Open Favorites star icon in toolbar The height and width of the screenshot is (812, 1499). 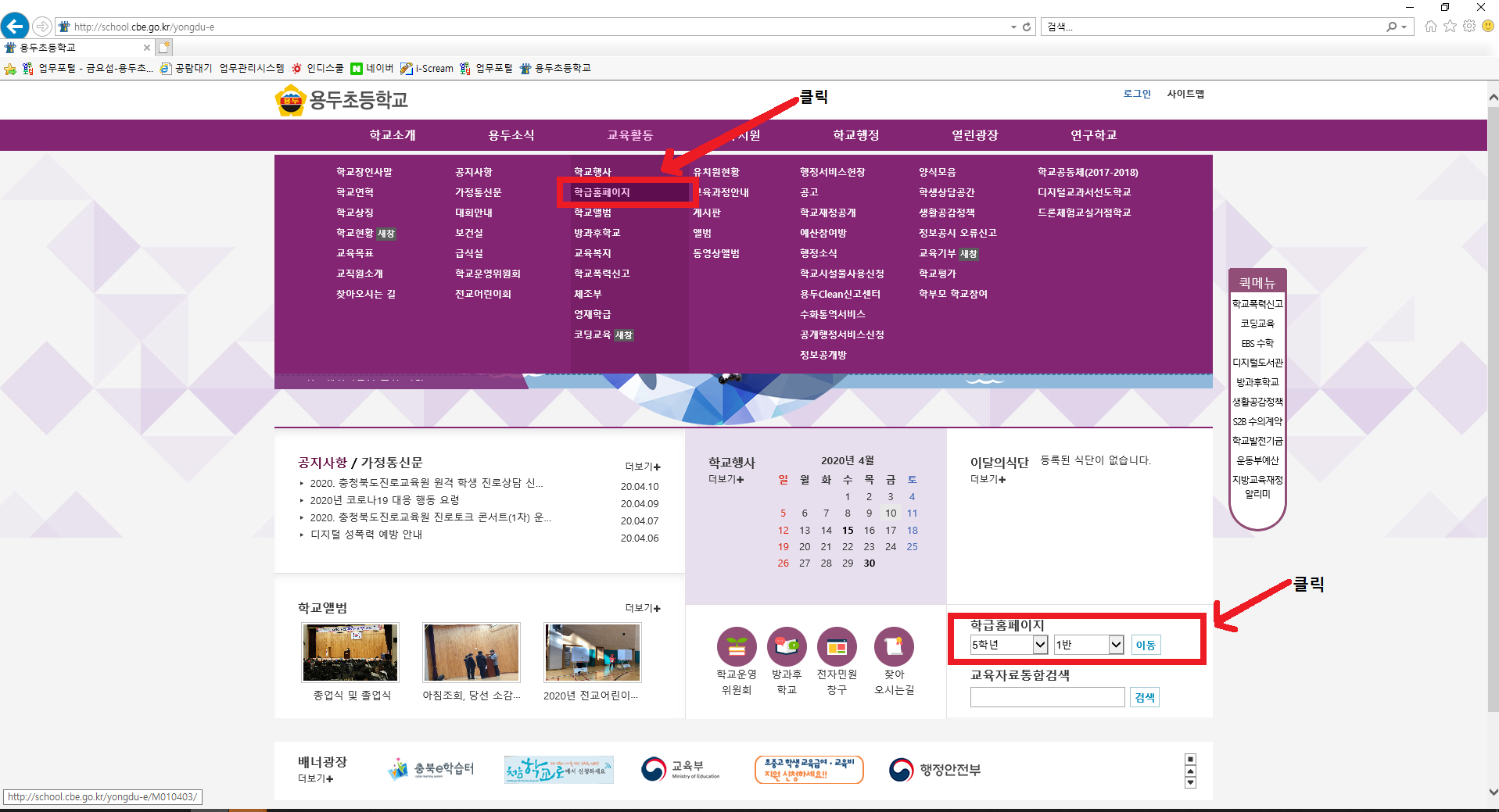coord(1451,27)
